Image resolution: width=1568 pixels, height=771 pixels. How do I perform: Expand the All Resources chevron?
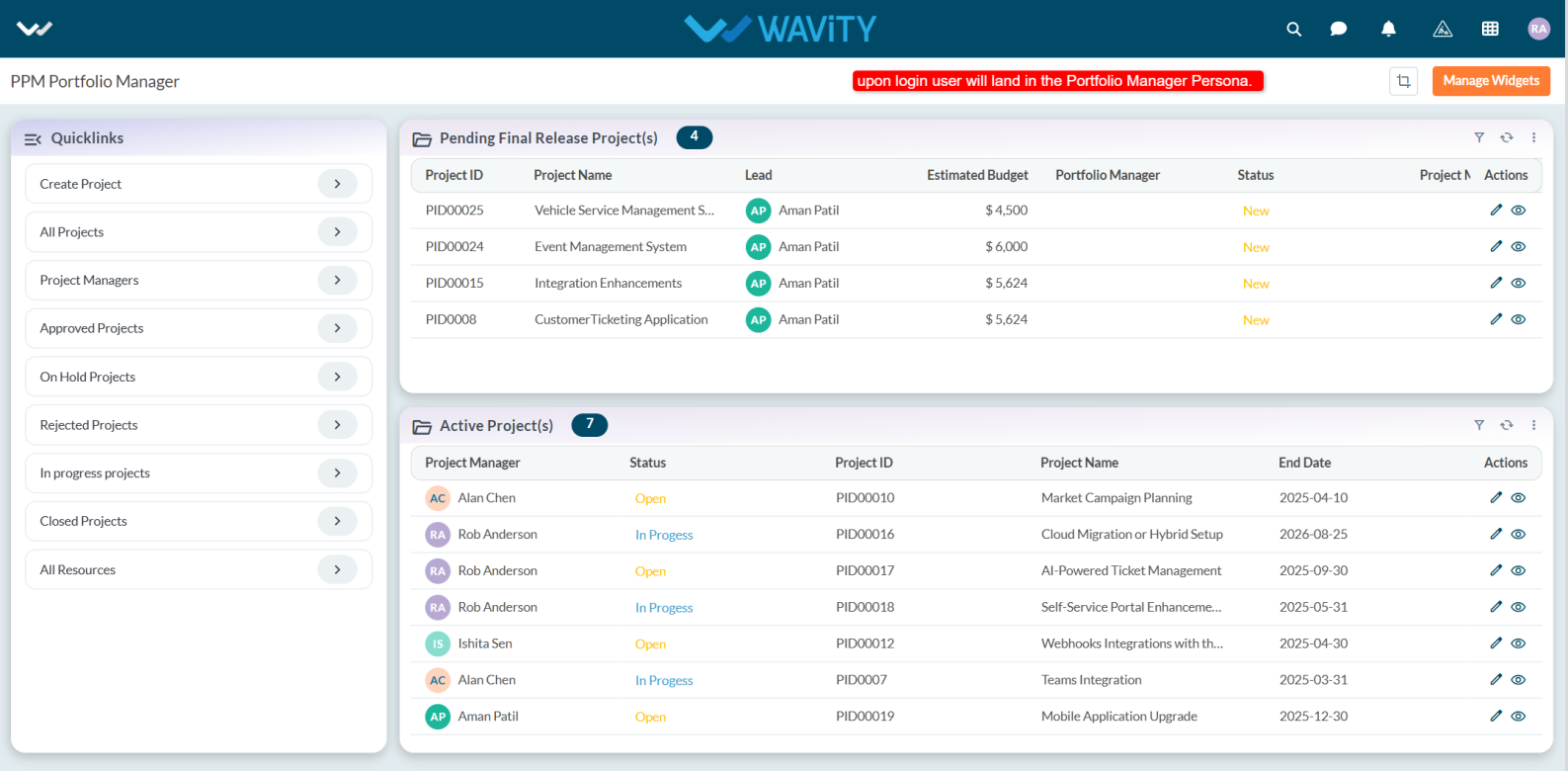(x=337, y=569)
